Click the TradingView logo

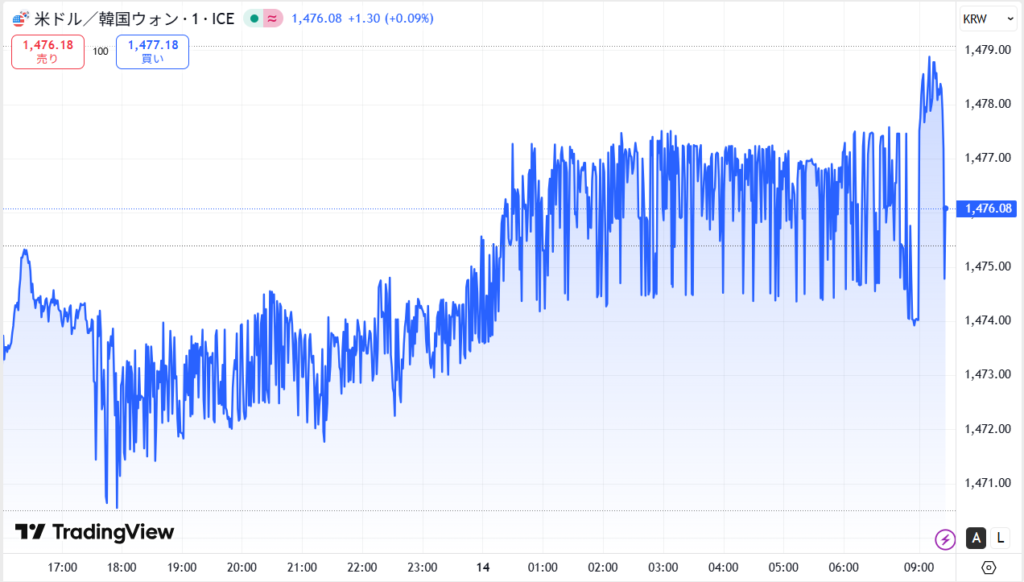(94, 532)
